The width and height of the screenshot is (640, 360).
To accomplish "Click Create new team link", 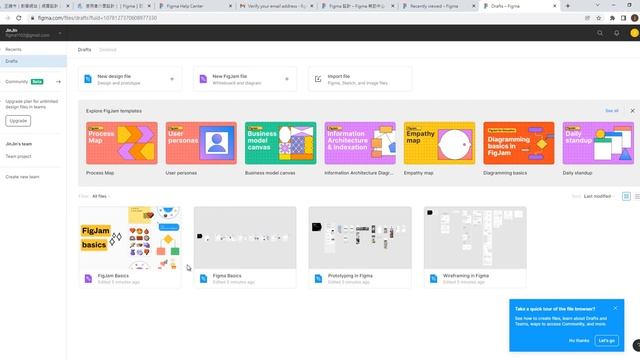I will [22, 177].
